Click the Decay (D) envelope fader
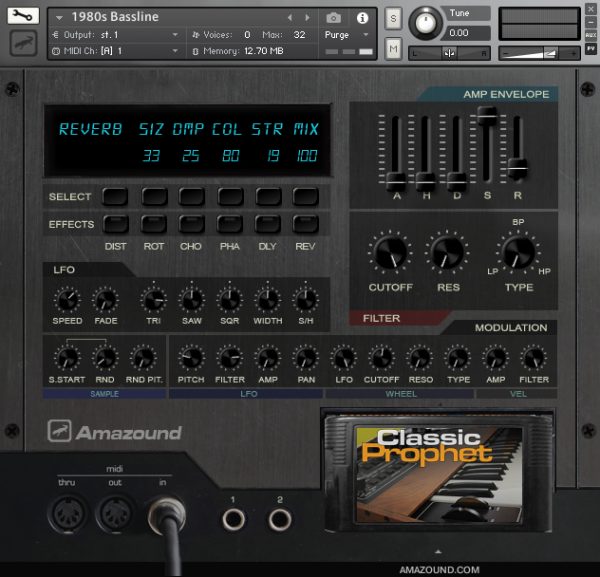 457,181
